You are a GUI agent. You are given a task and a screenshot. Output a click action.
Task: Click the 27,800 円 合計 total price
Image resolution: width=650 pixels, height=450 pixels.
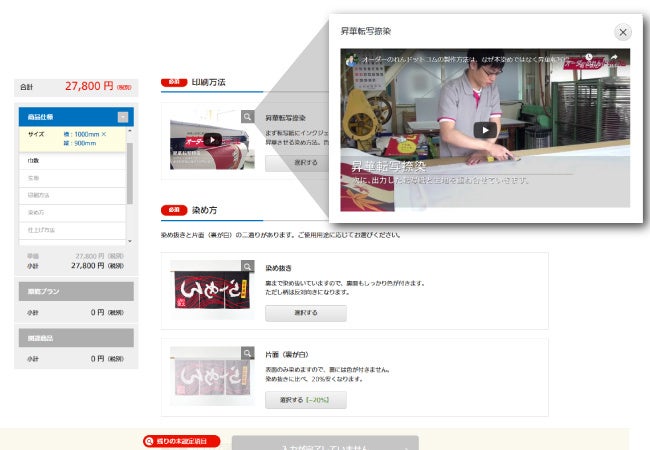pos(89,86)
